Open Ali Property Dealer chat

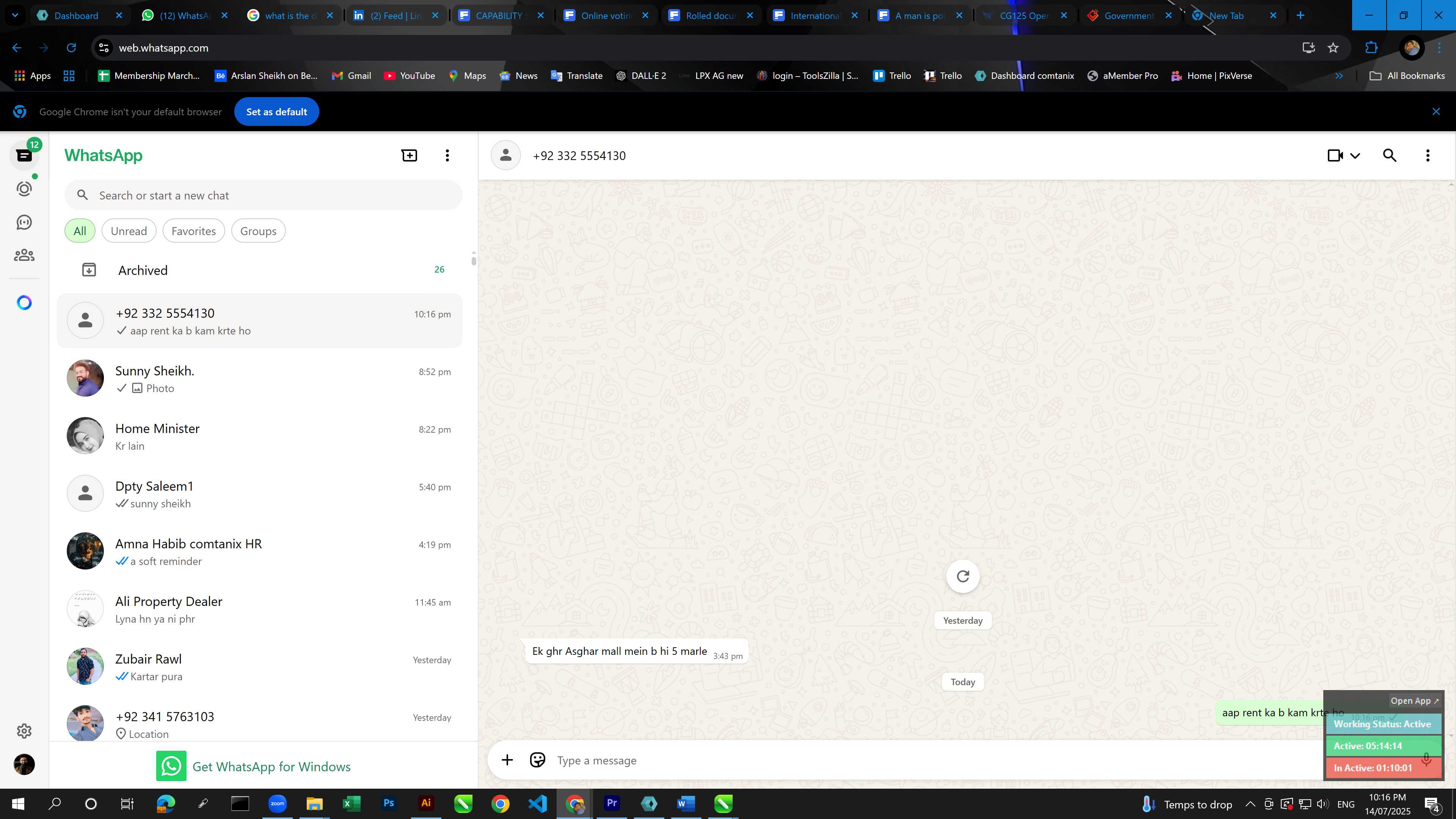[260, 609]
